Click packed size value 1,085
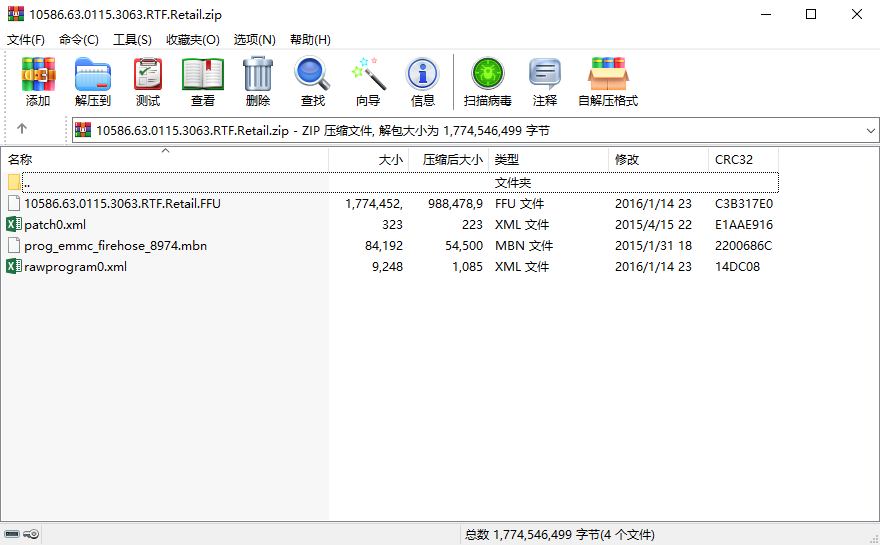The width and height of the screenshot is (880, 545). pos(468,266)
